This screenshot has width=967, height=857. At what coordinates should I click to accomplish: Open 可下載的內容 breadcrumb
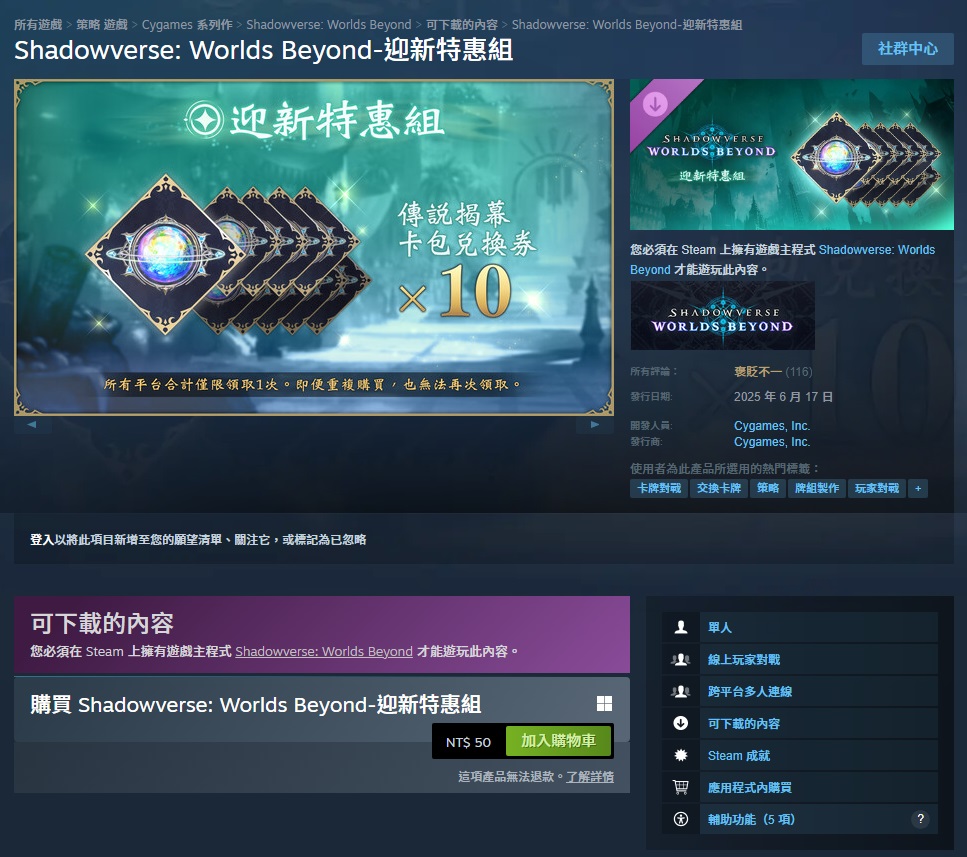point(462,25)
